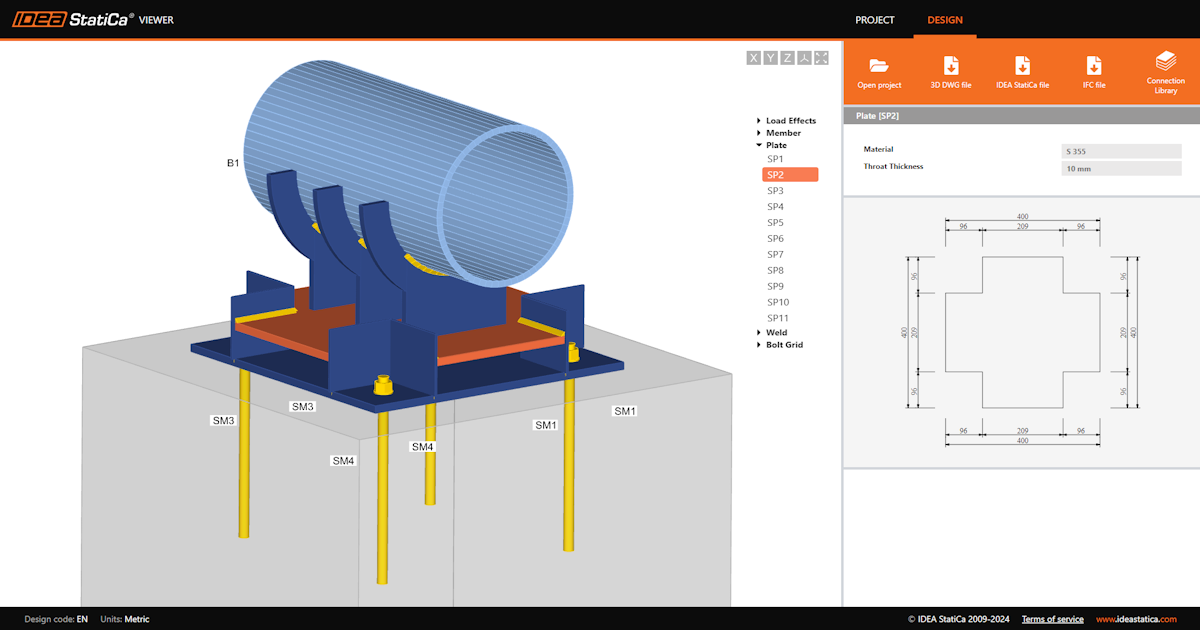Expand the Member tree node
1200x630 pixels.
[x=759, y=133]
